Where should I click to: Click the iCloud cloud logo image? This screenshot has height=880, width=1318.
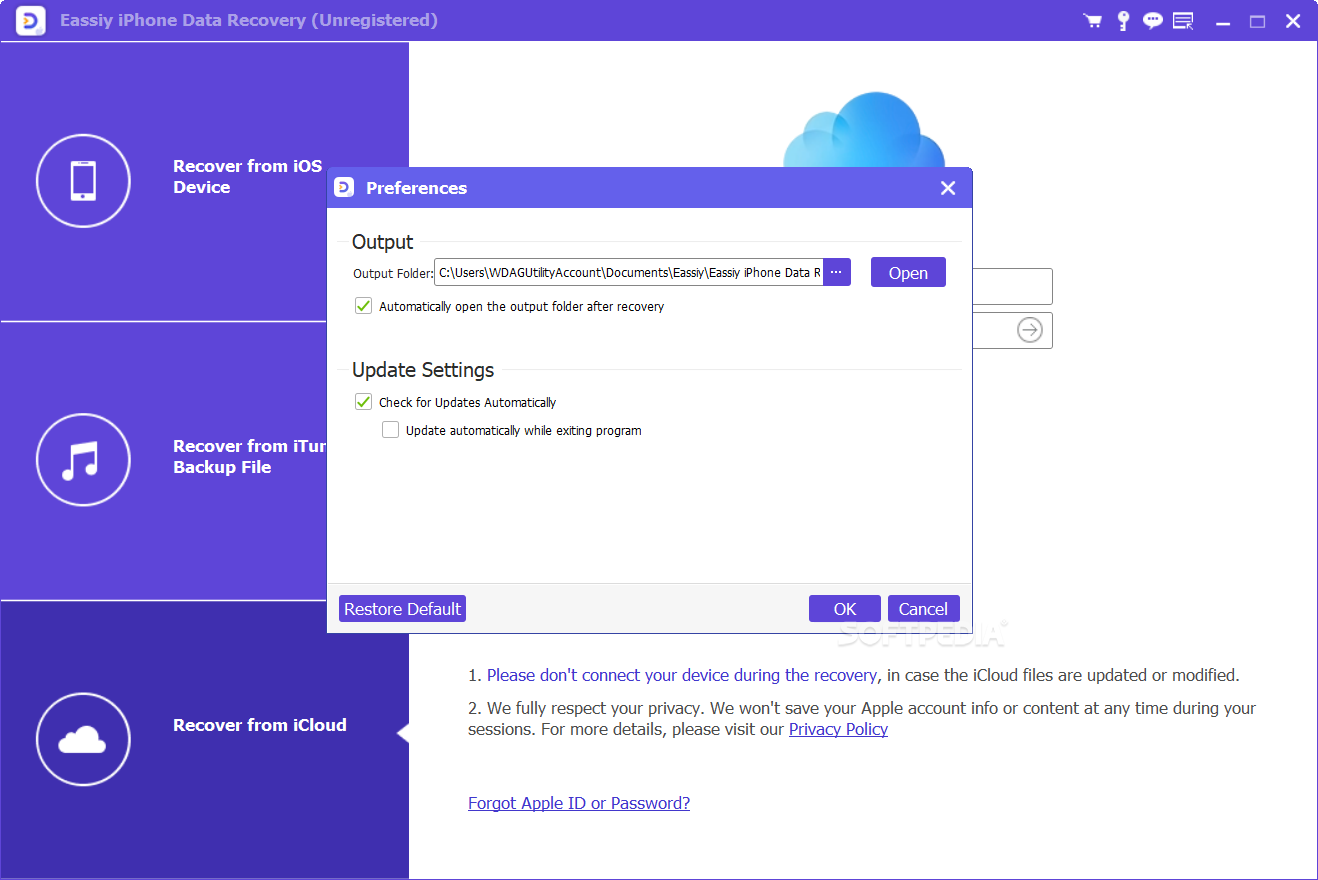click(x=864, y=129)
